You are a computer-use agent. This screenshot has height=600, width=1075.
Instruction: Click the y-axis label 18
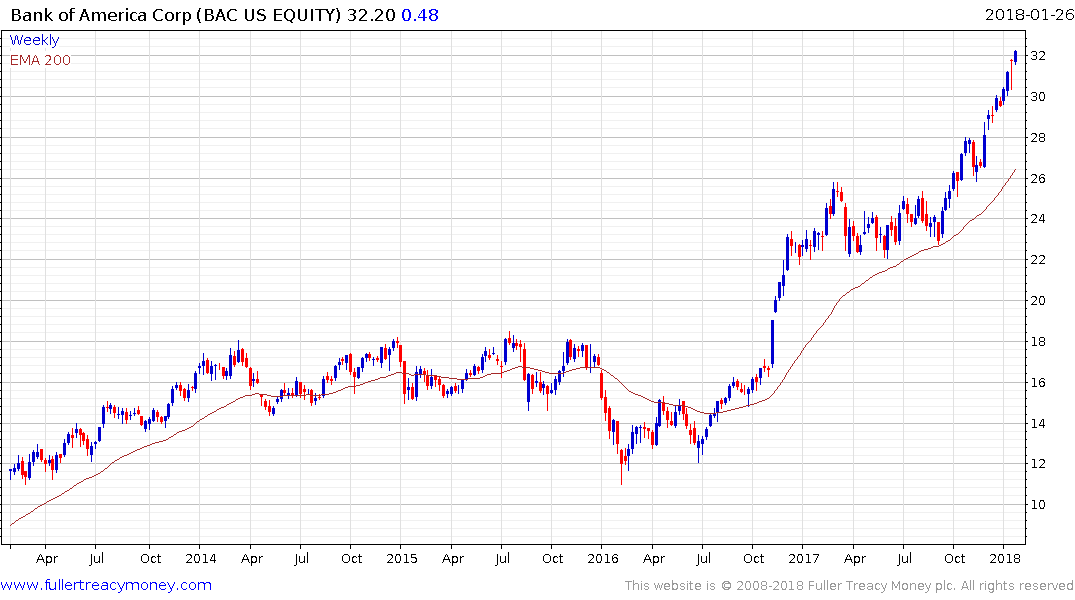click(1038, 341)
